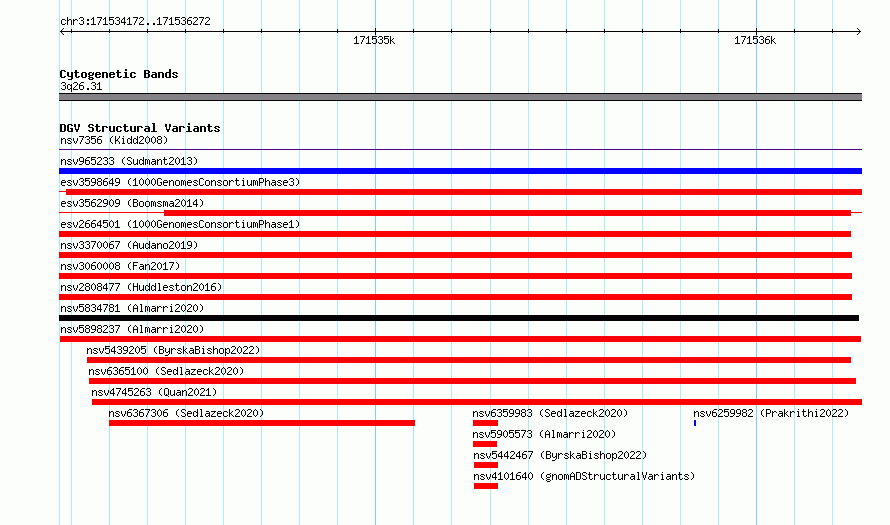890x525 pixels.
Task: Open nsv5905573 (Almarri2020) label
Action: pyautogui.click(x=544, y=434)
